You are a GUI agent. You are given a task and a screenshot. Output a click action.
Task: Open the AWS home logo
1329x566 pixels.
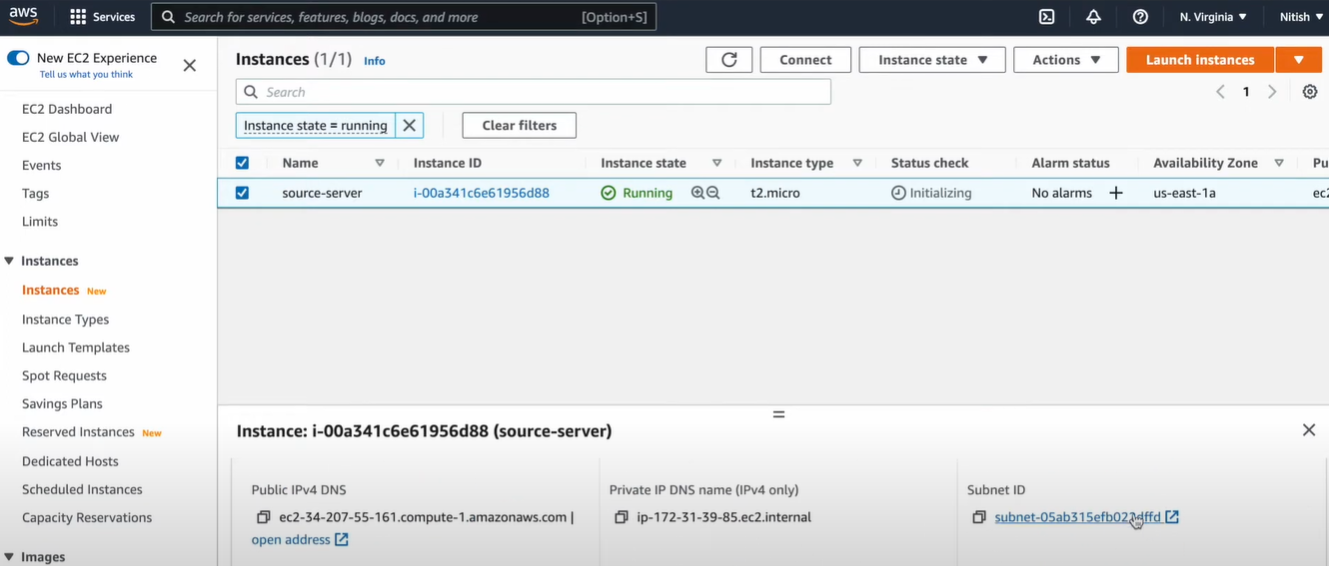click(24, 16)
